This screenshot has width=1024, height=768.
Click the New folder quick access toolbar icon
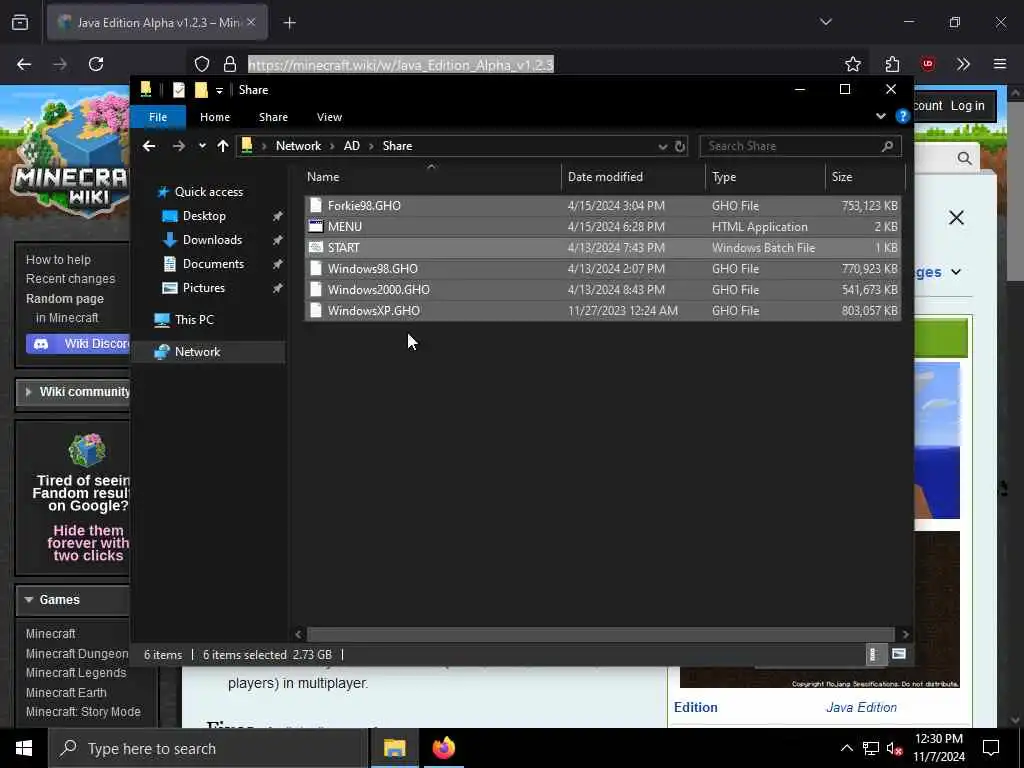tap(201, 89)
